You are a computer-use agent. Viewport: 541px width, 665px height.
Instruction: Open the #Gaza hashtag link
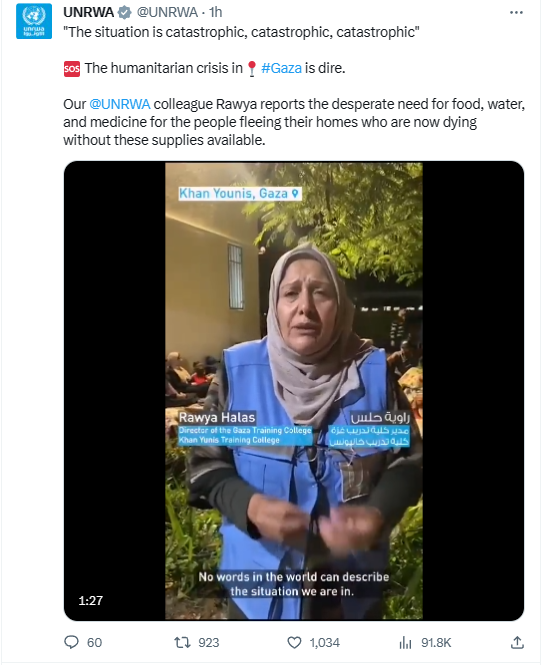pos(281,68)
